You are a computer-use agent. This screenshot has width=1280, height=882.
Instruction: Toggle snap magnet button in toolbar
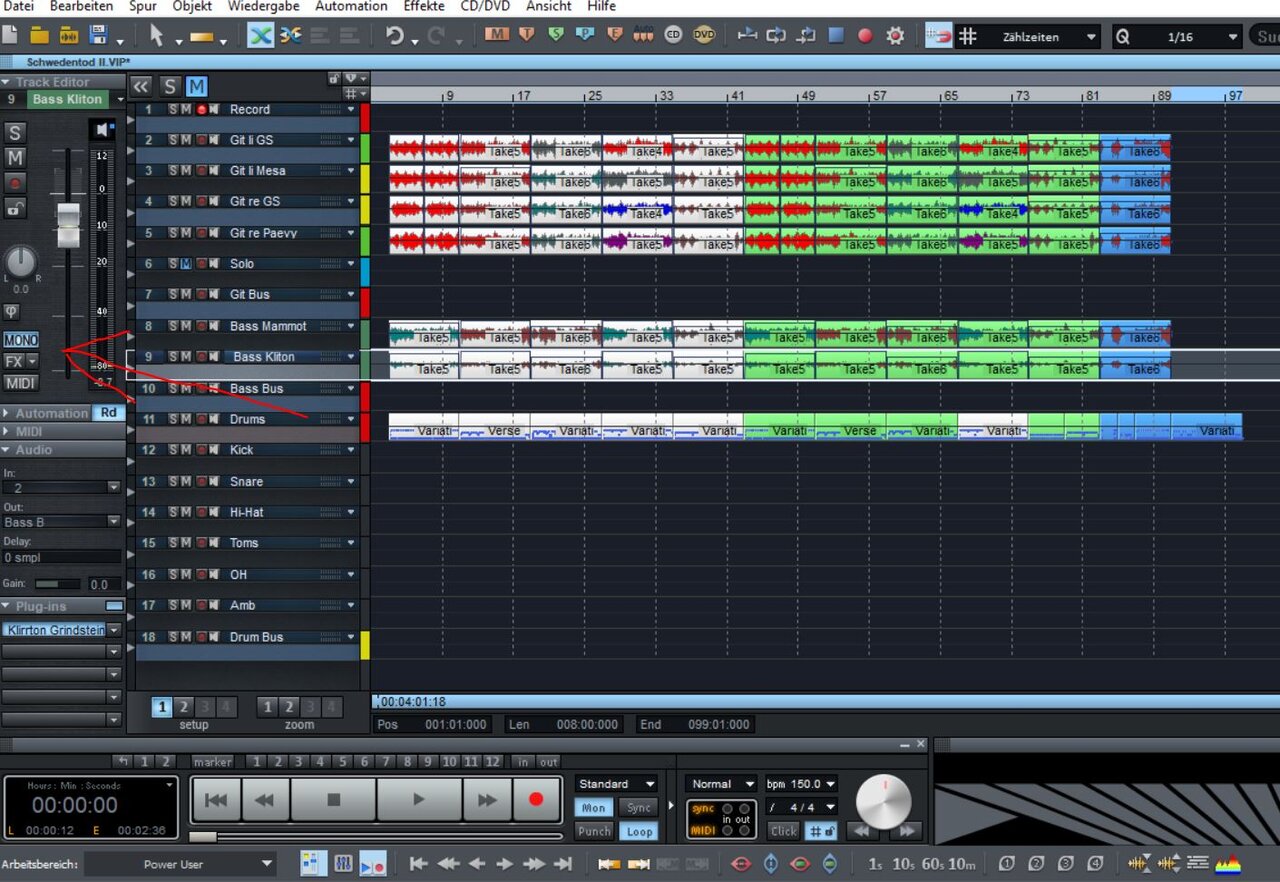[x=938, y=36]
